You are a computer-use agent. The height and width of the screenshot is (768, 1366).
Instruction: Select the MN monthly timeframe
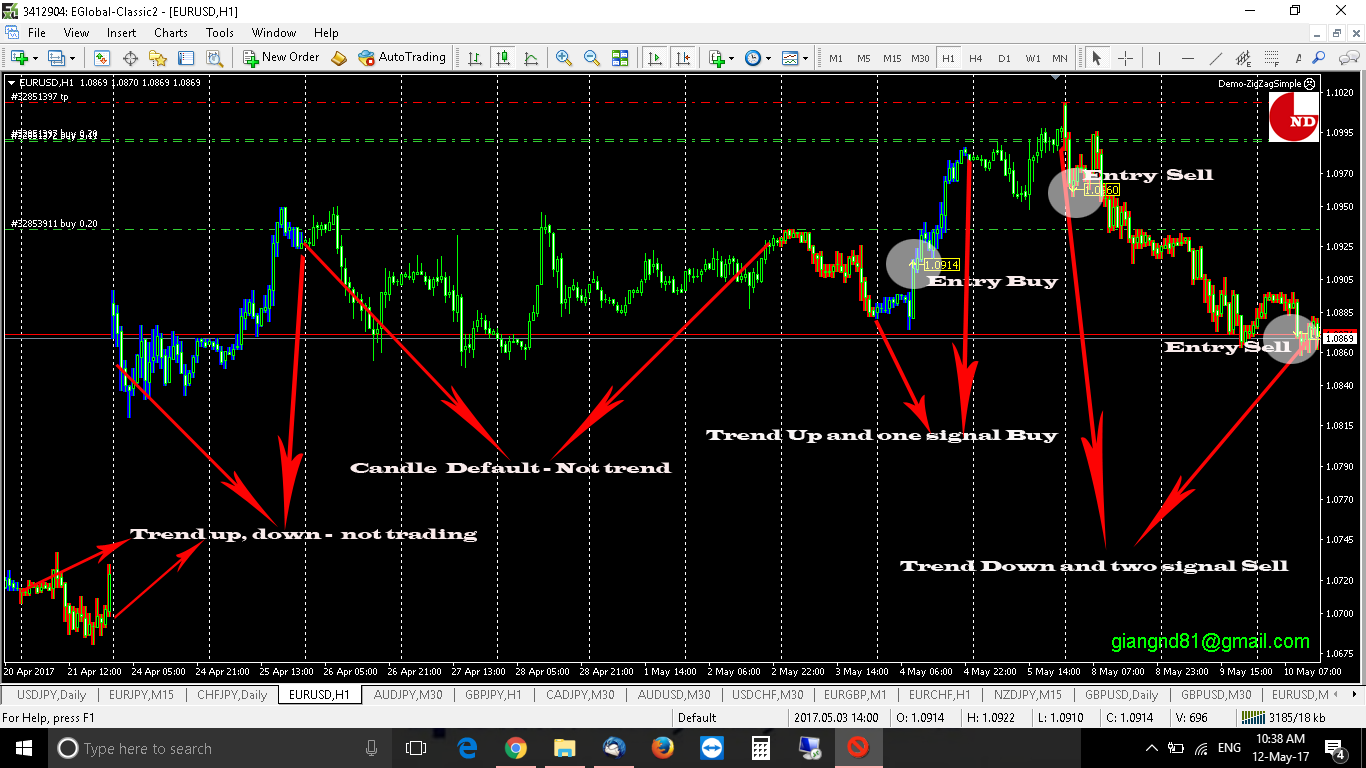[x=1060, y=58]
